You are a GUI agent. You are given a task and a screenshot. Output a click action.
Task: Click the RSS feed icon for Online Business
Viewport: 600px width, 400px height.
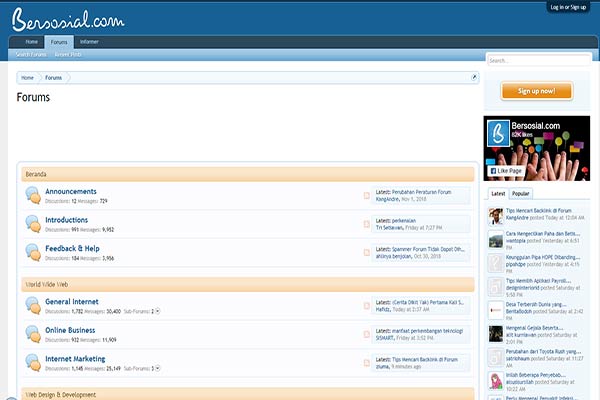[x=366, y=334]
